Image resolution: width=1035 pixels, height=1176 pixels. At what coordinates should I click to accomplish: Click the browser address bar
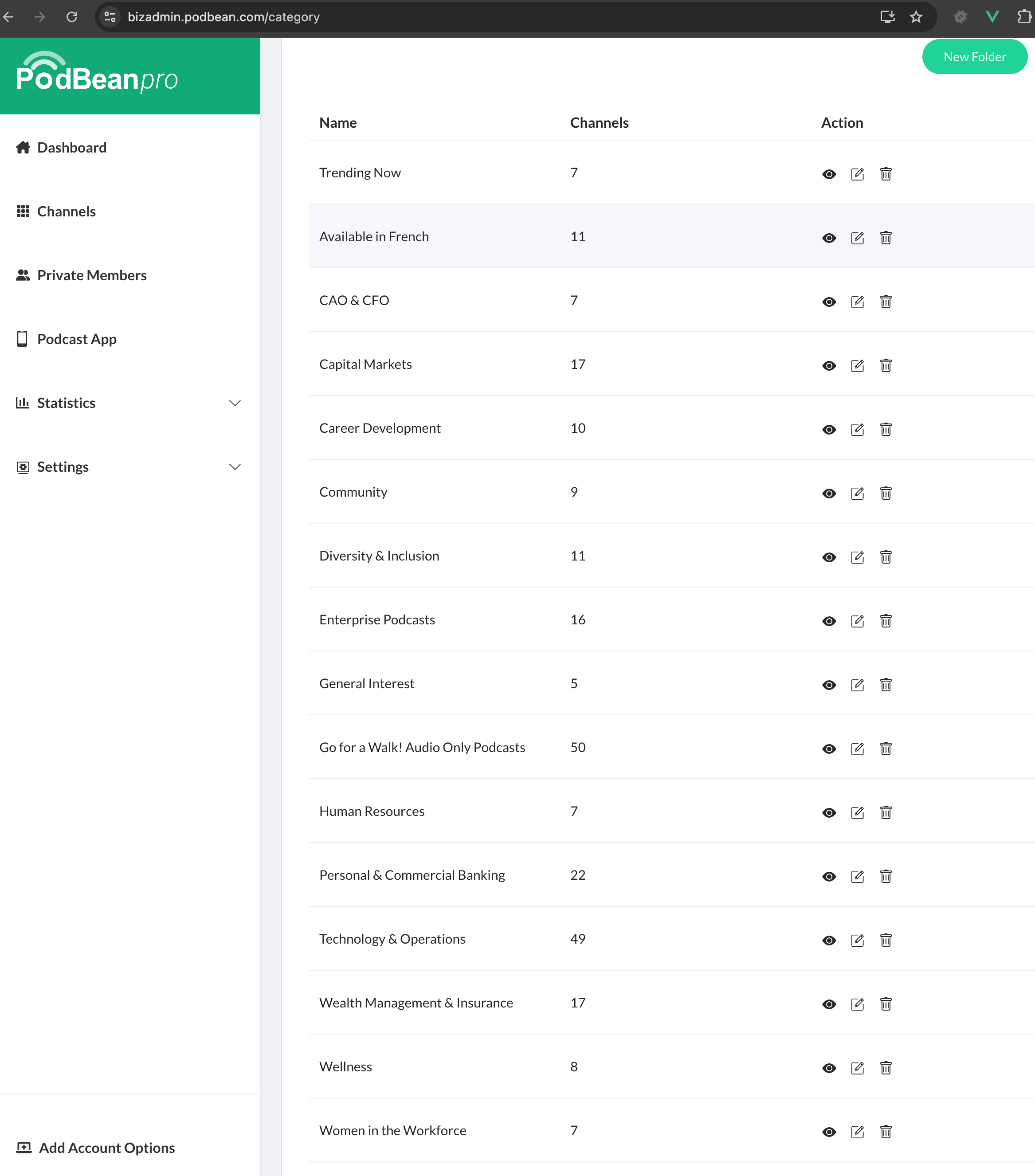pos(224,17)
